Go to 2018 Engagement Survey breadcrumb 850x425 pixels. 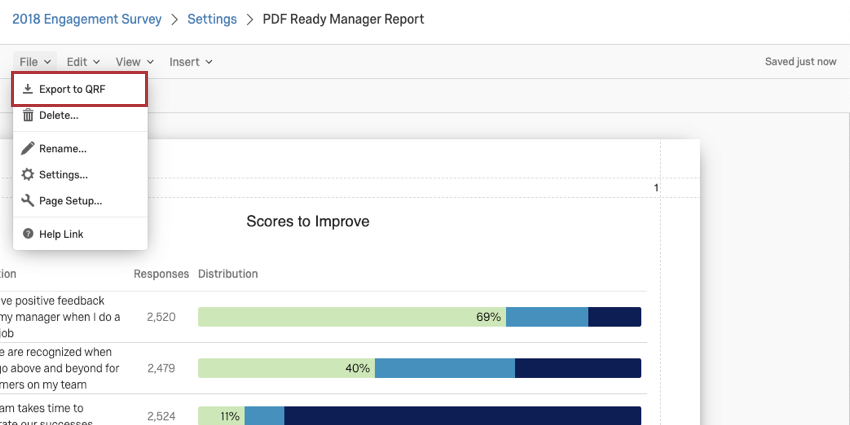86,19
